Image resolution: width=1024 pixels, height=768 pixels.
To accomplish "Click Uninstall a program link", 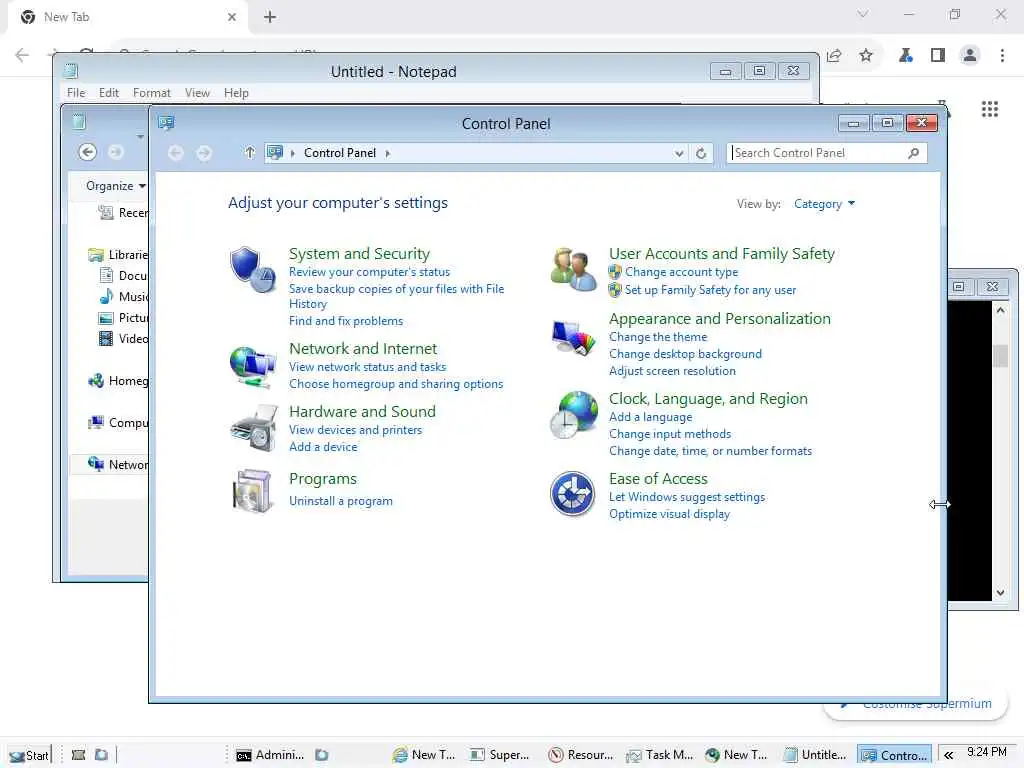I will (x=341, y=501).
